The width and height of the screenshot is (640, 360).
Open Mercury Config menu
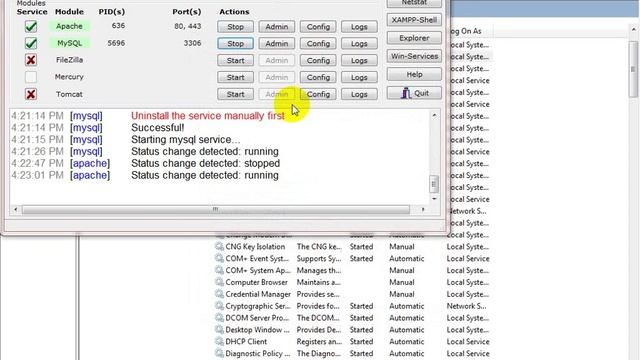[318, 77]
